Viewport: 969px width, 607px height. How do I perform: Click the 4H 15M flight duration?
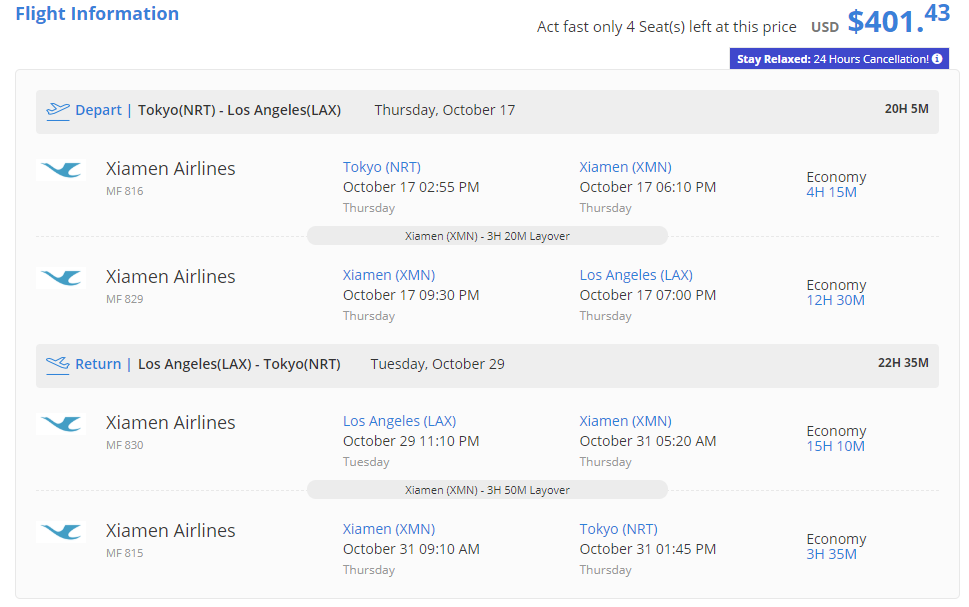(x=831, y=192)
